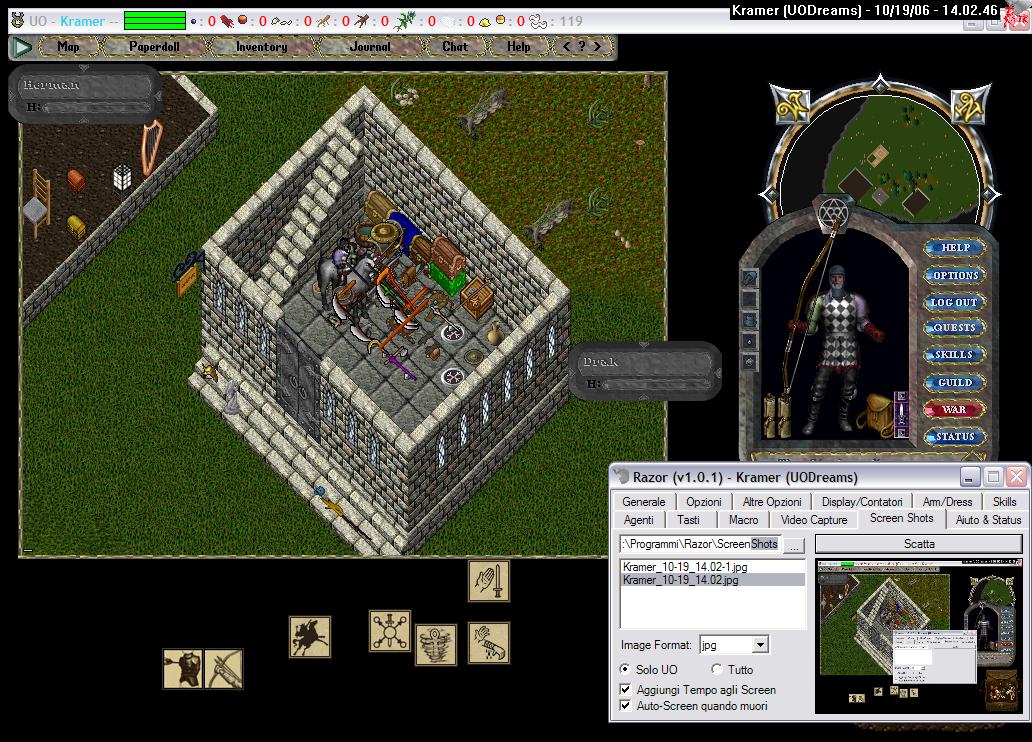Click the screenshot preview thumbnail in Razor

919,636
